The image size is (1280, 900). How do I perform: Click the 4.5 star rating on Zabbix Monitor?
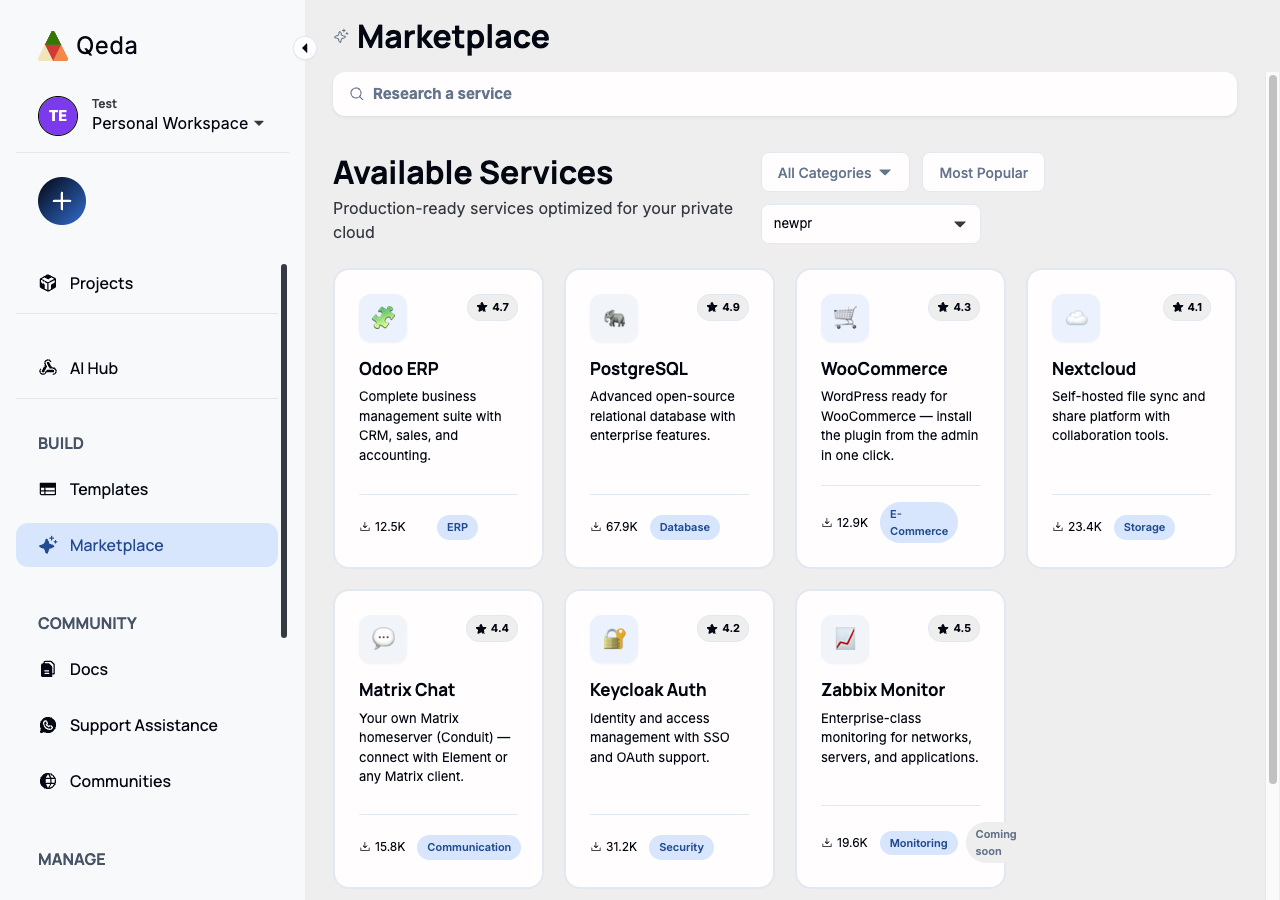pyautogui.click(x=954, y=628)
